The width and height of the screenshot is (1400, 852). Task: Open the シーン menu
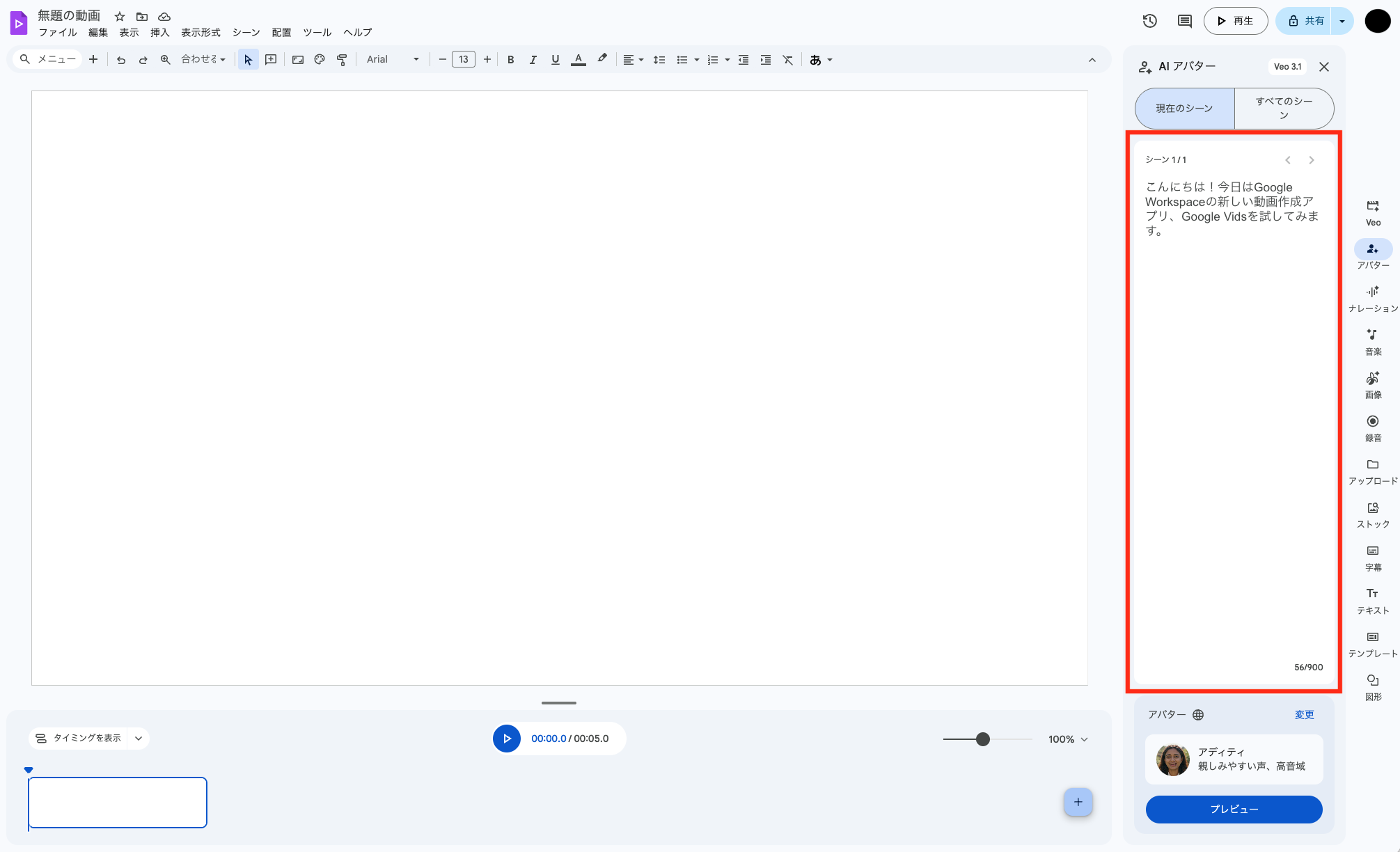(246, 33)
